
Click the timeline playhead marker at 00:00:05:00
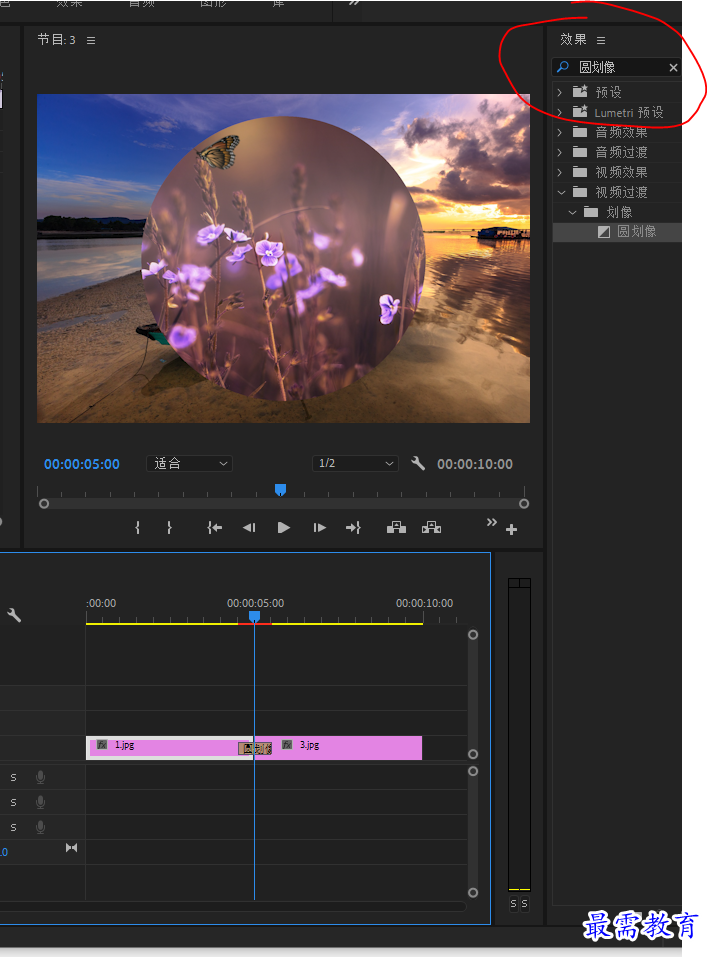[255, 617]
